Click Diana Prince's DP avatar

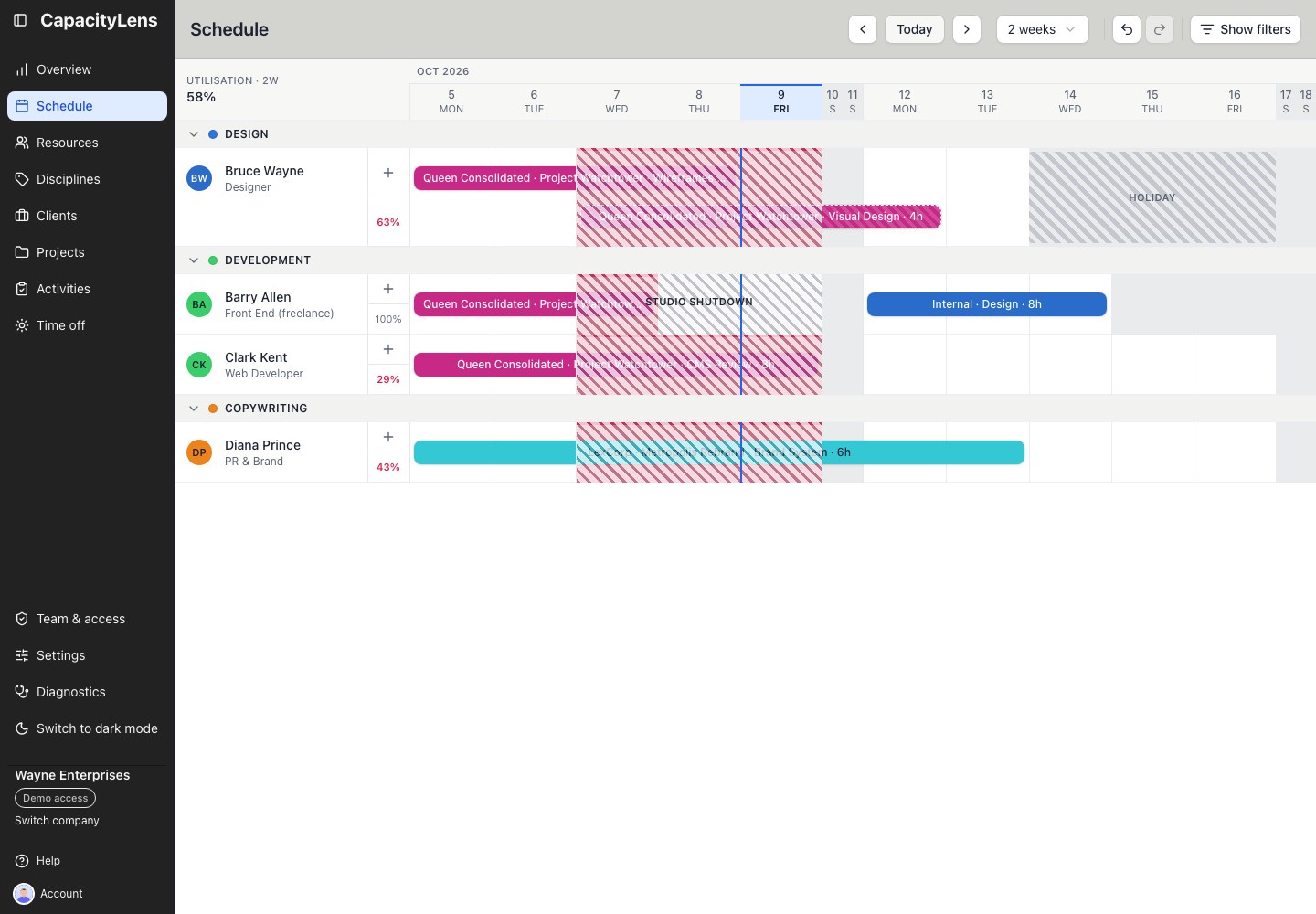[199, 452]
